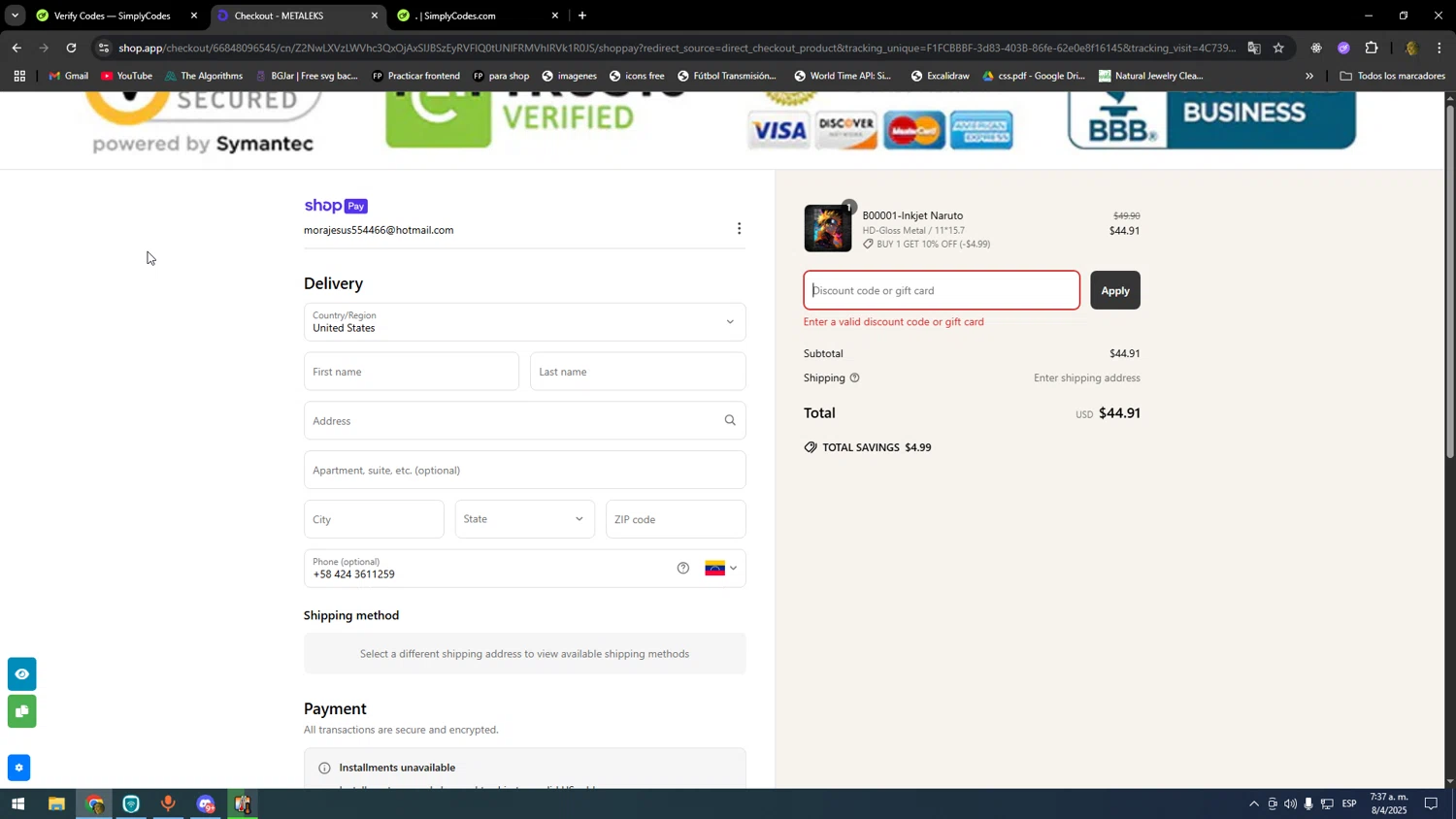Click the green copy extension icon on left
Image resolution: width=1456 pixels, height=819 pixels.
pos(21,712)
